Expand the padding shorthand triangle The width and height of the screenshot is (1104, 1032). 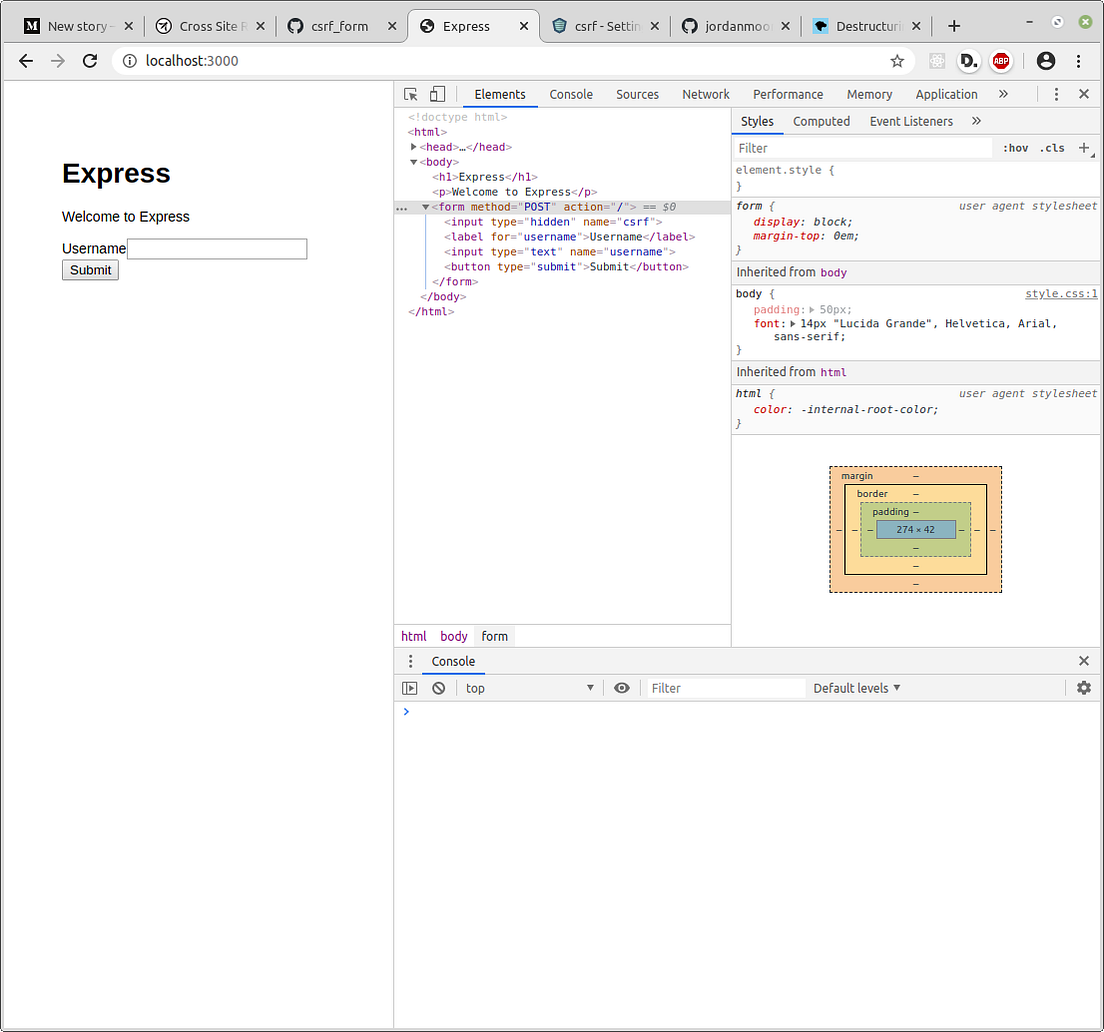[812, 310]
